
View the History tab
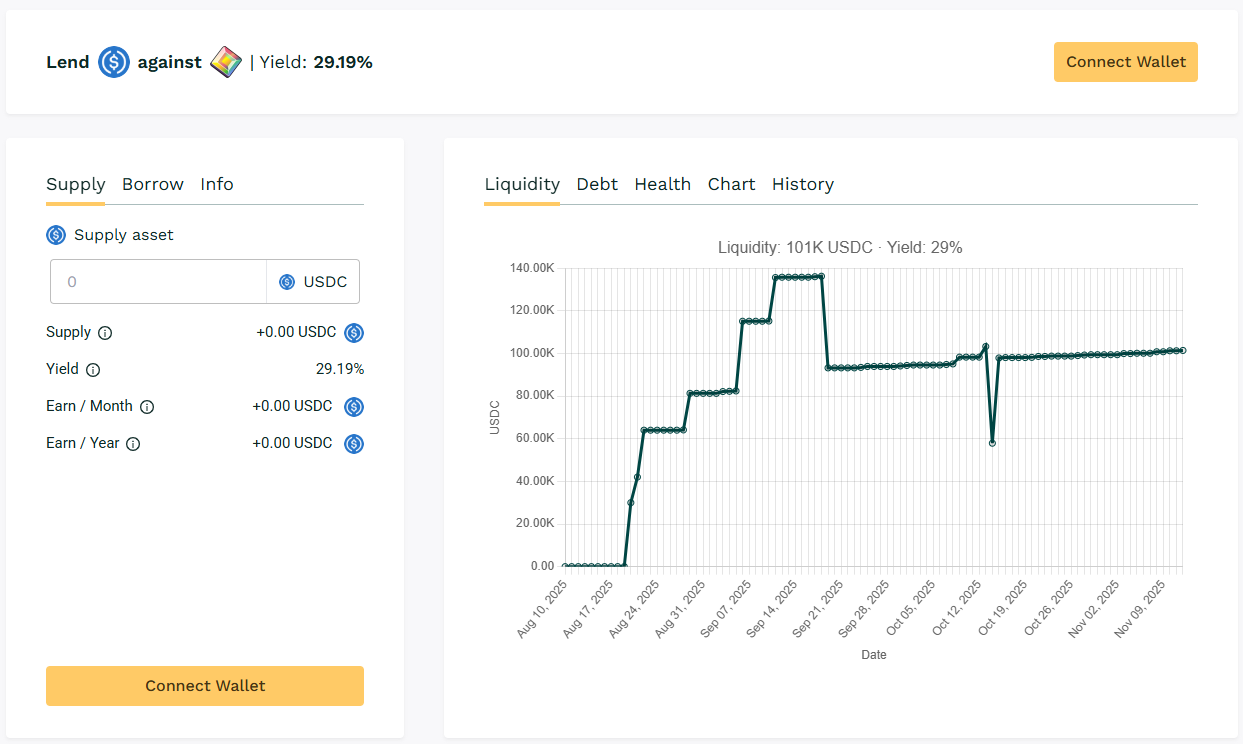coord(802,184)
